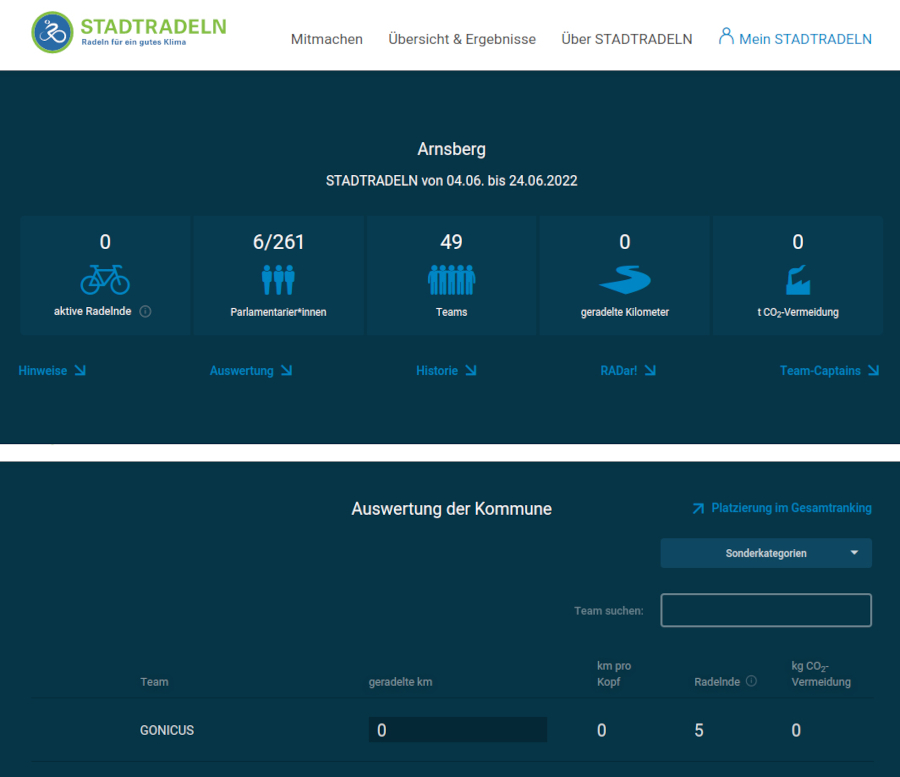The image size is (900, 777).
Task: Select the GONICUS team row name
Action: [x=167, y=730]
